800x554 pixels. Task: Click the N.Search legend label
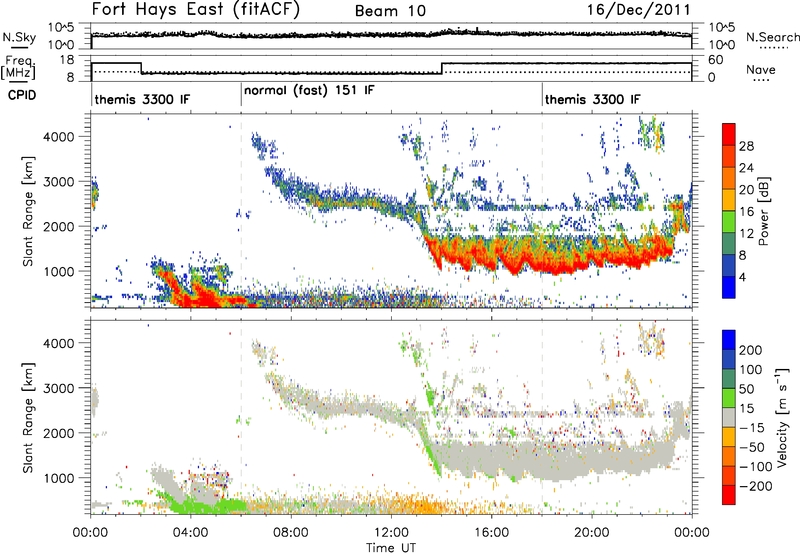772,37
